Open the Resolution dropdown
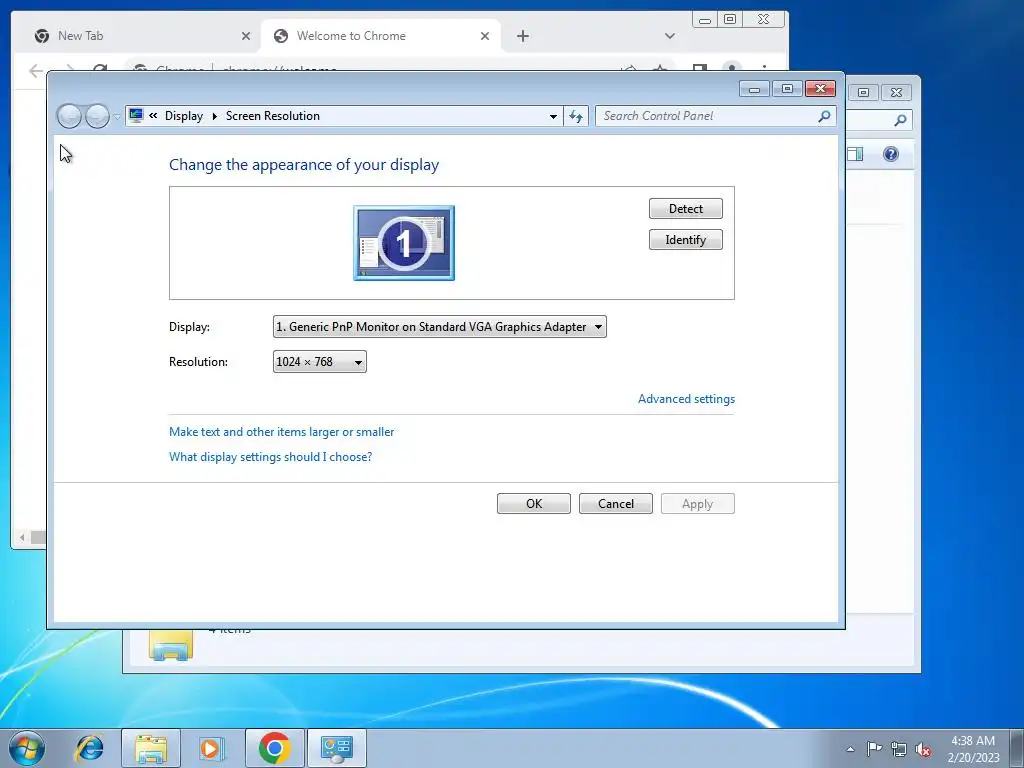The width and height of the screenshot is (1024, 768). [319, 362]
